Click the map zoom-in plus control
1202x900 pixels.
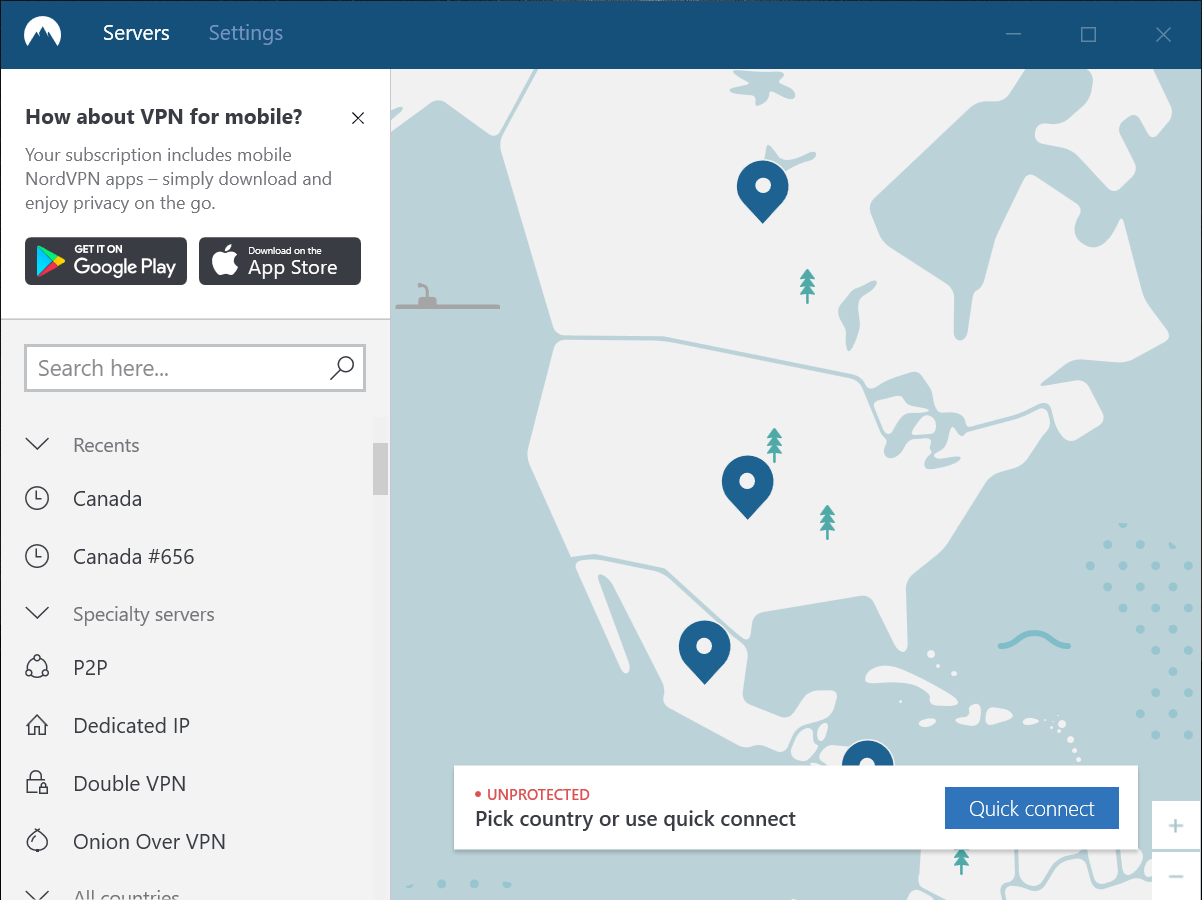(x=1175, y=825)
